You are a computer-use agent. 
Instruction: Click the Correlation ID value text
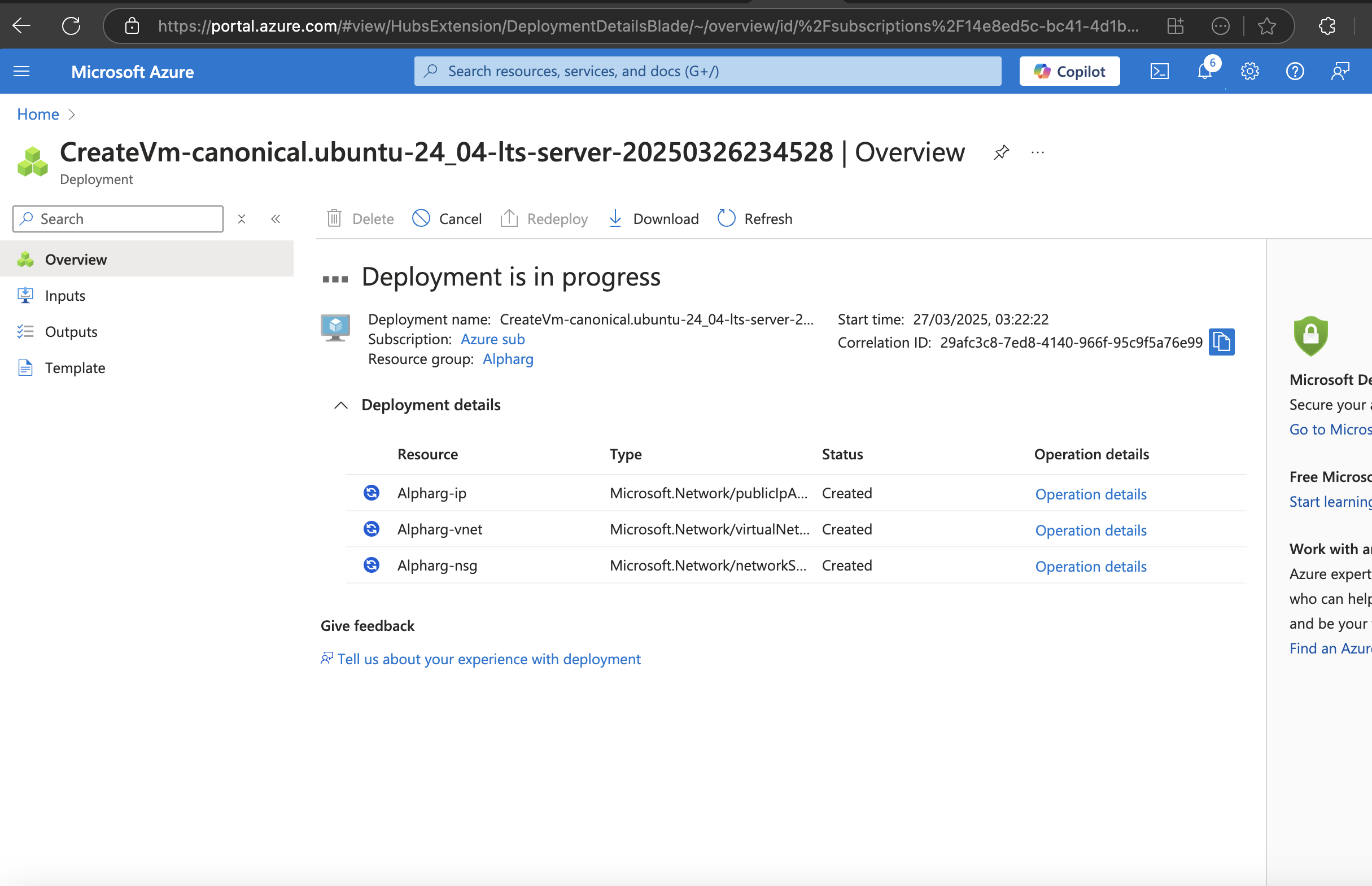(1071, 343)
